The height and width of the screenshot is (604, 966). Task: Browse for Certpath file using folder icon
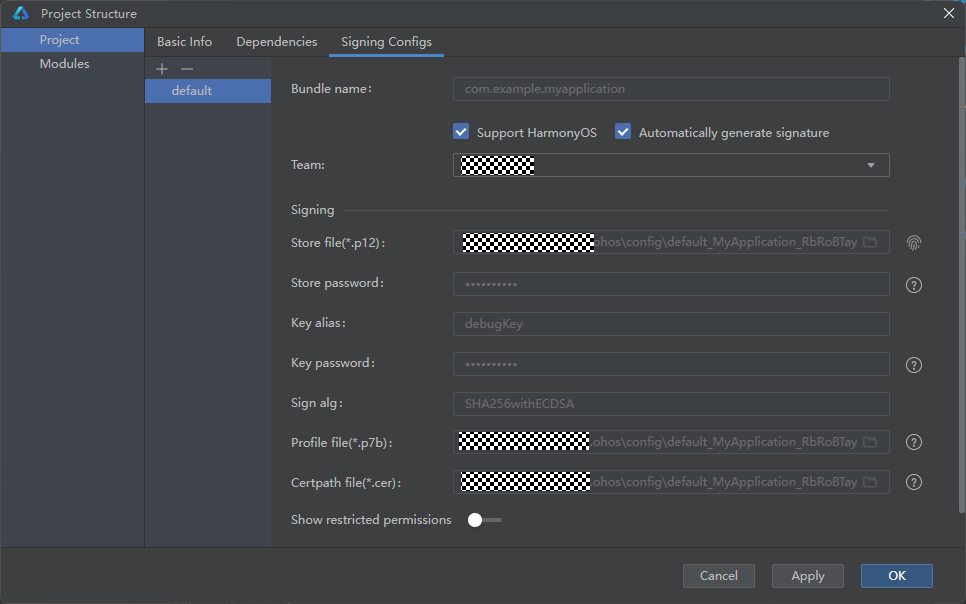click(870, 482)
